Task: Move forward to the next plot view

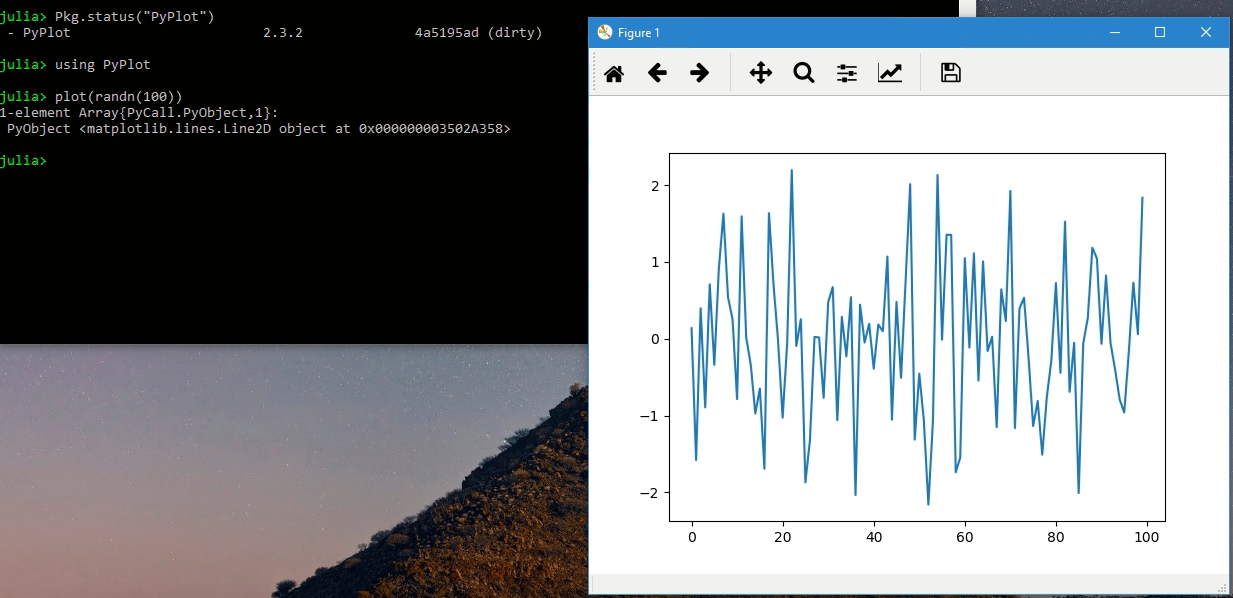Action: [699, 72]
